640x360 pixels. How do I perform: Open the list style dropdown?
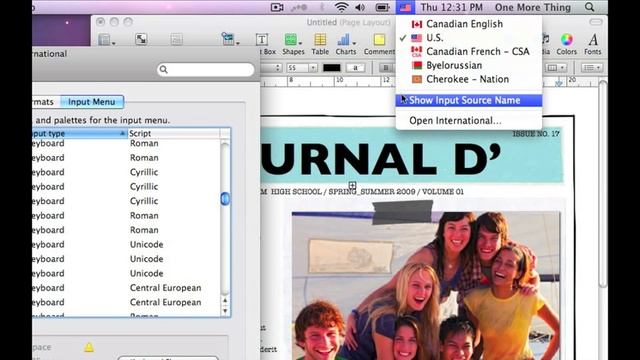(591, 68)
